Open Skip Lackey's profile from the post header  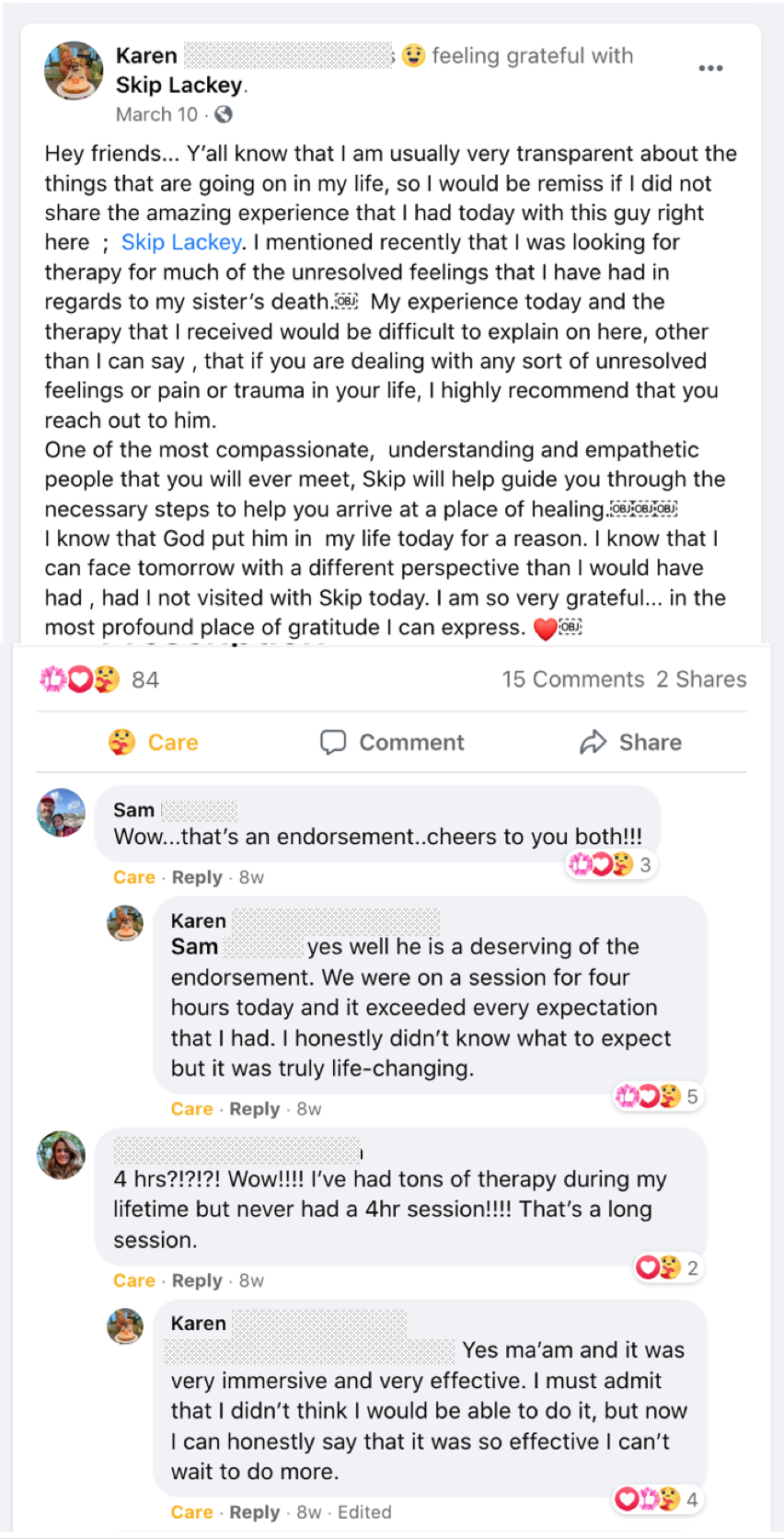(179, 86)
